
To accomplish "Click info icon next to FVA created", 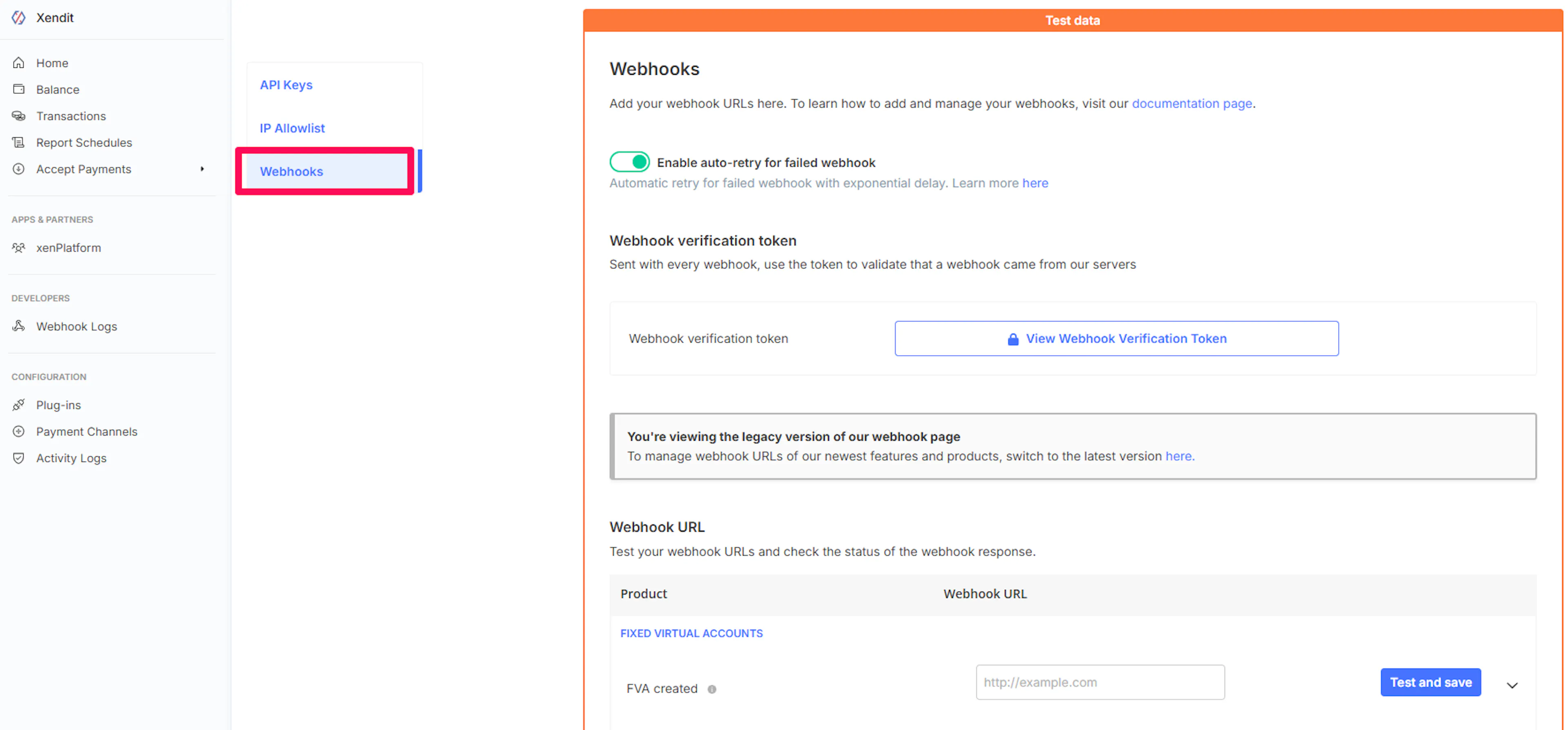I will click(x=712, y=689).
